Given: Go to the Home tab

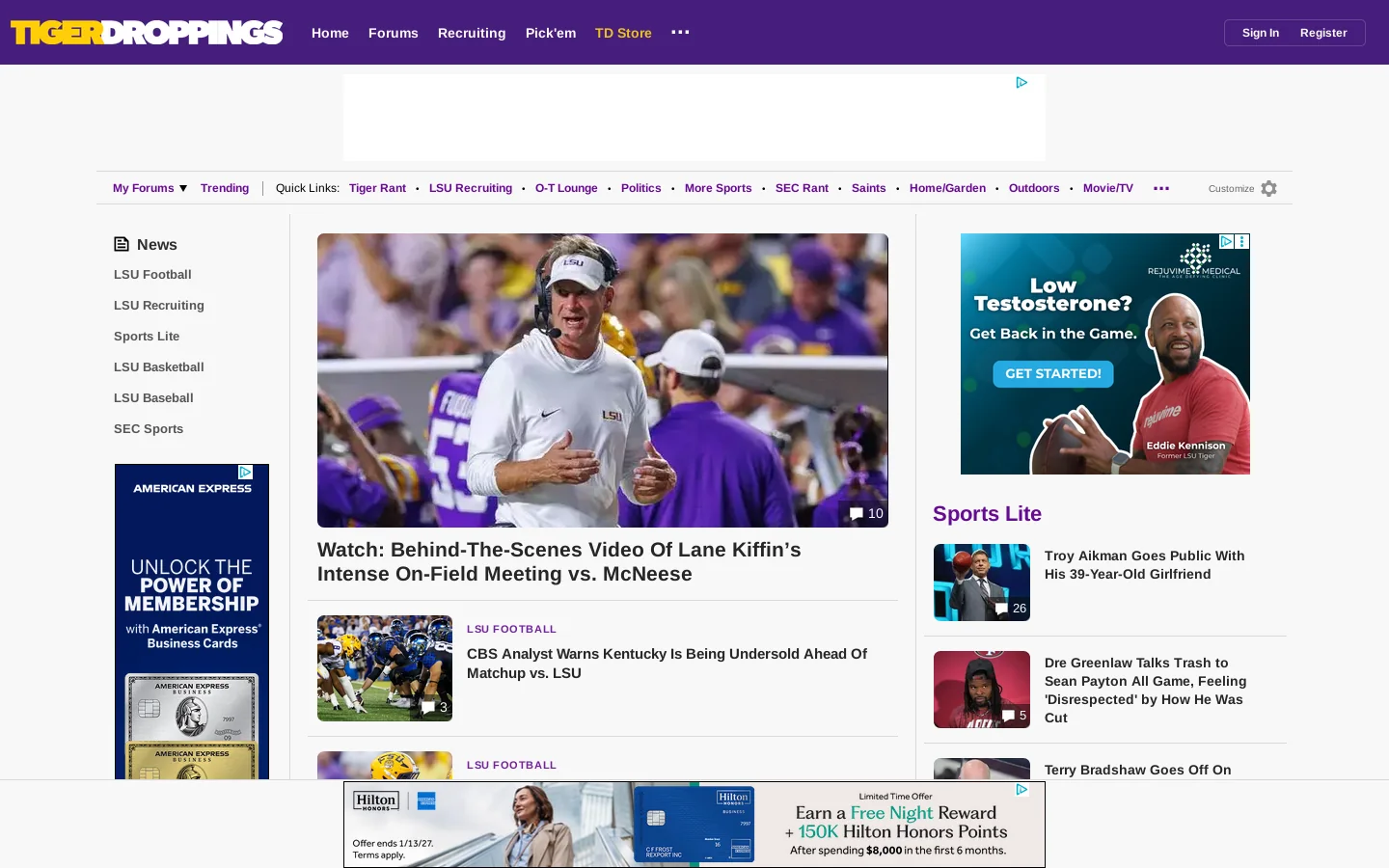Looking at the screenshot, I should pyautogui.click(x=330, y=33).
